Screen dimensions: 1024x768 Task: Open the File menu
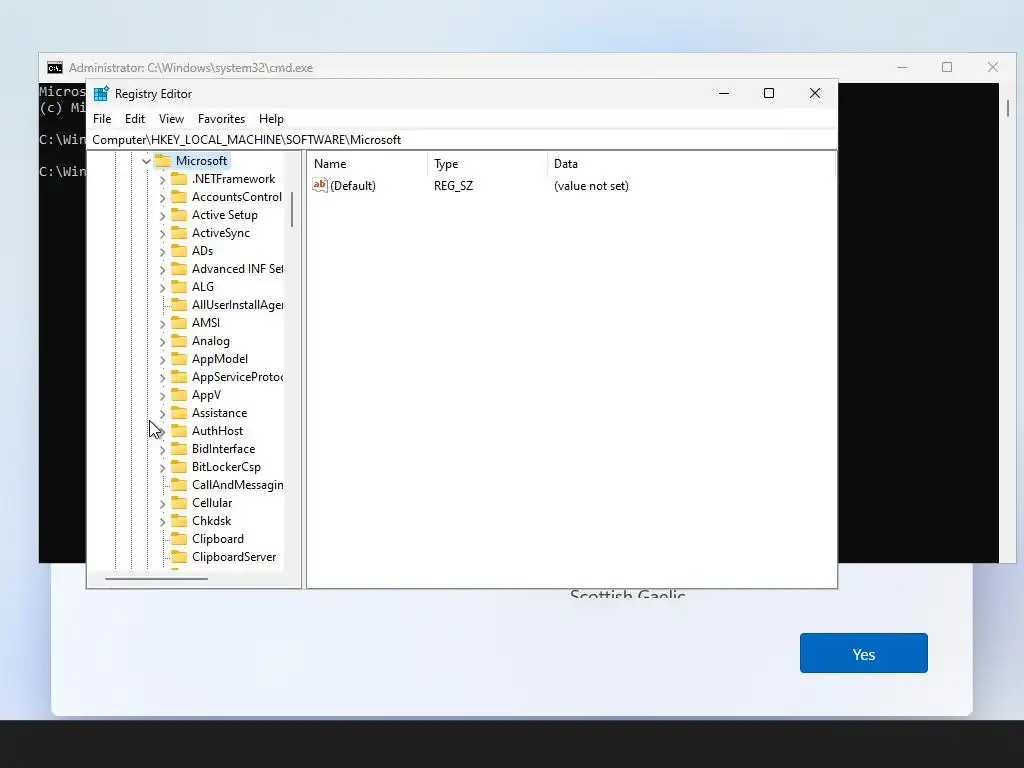102,119
